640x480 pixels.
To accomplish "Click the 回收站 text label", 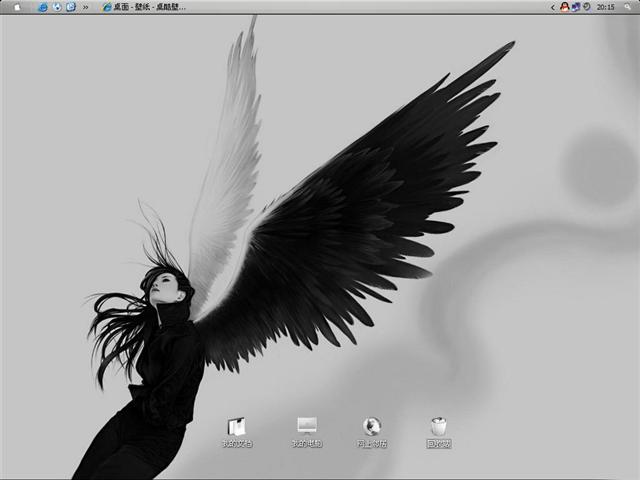I will point(438,443).
